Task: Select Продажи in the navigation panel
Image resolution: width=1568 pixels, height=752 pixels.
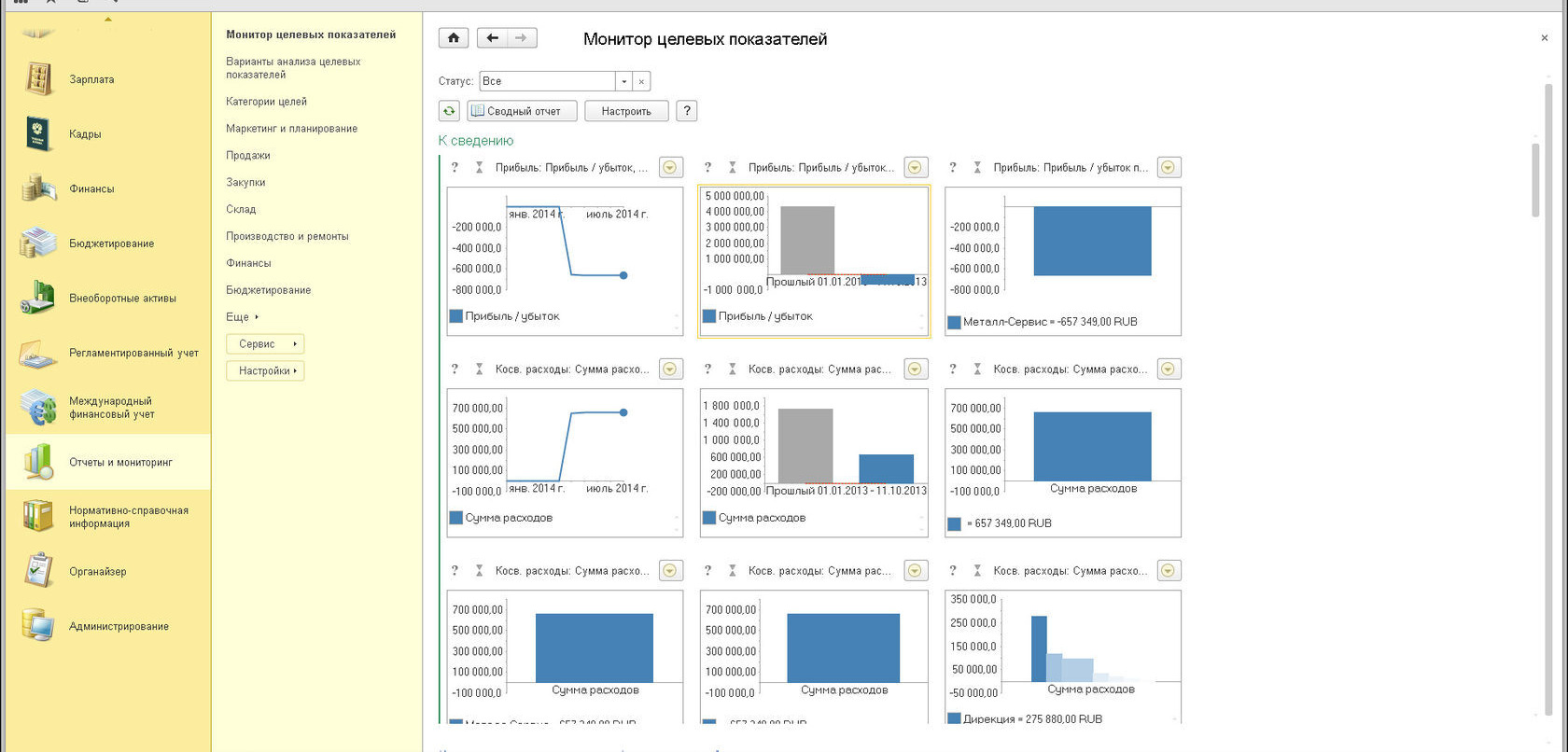Action: tap(248, 156)
